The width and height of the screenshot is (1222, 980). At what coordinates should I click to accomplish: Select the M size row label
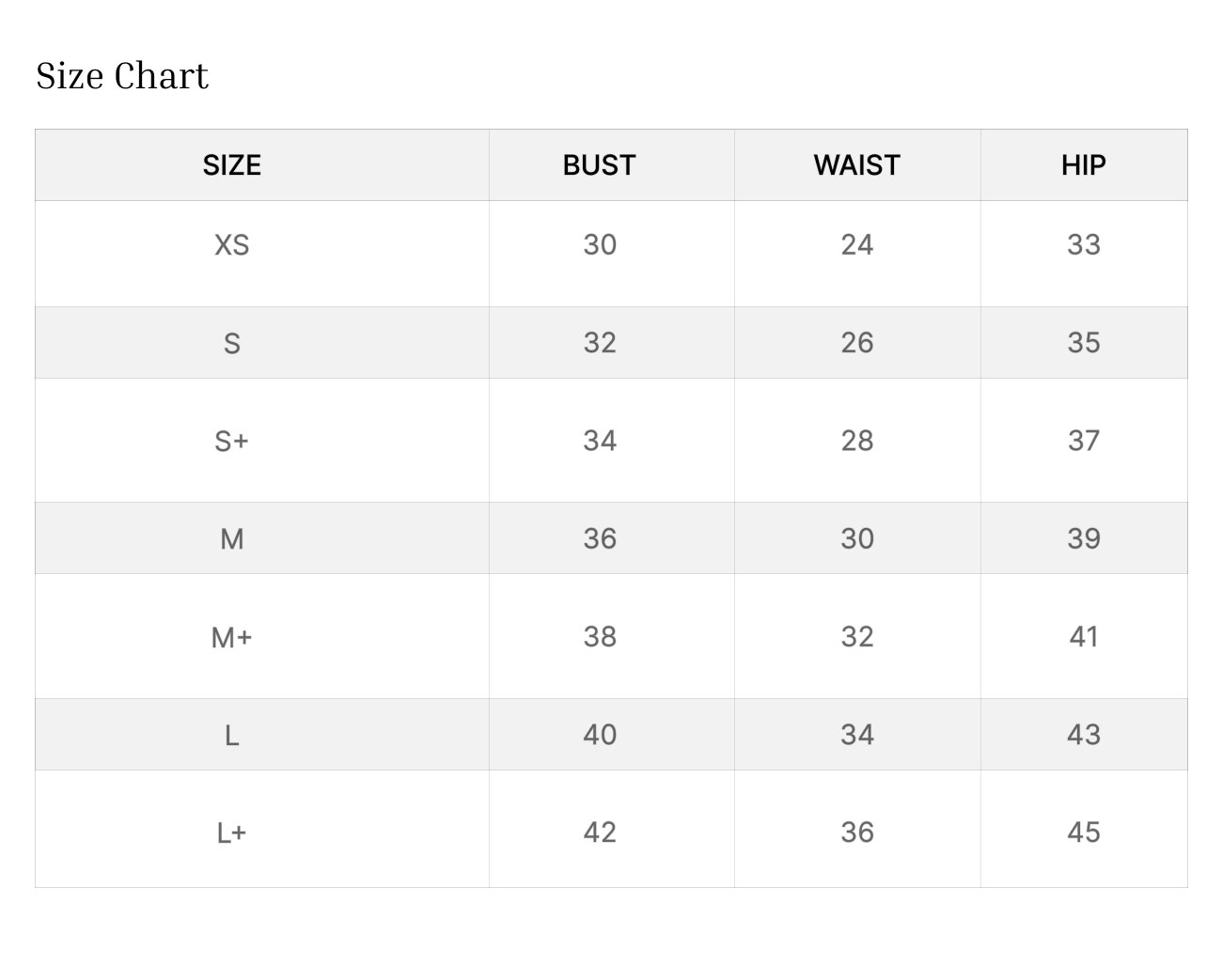pos(232,538)
